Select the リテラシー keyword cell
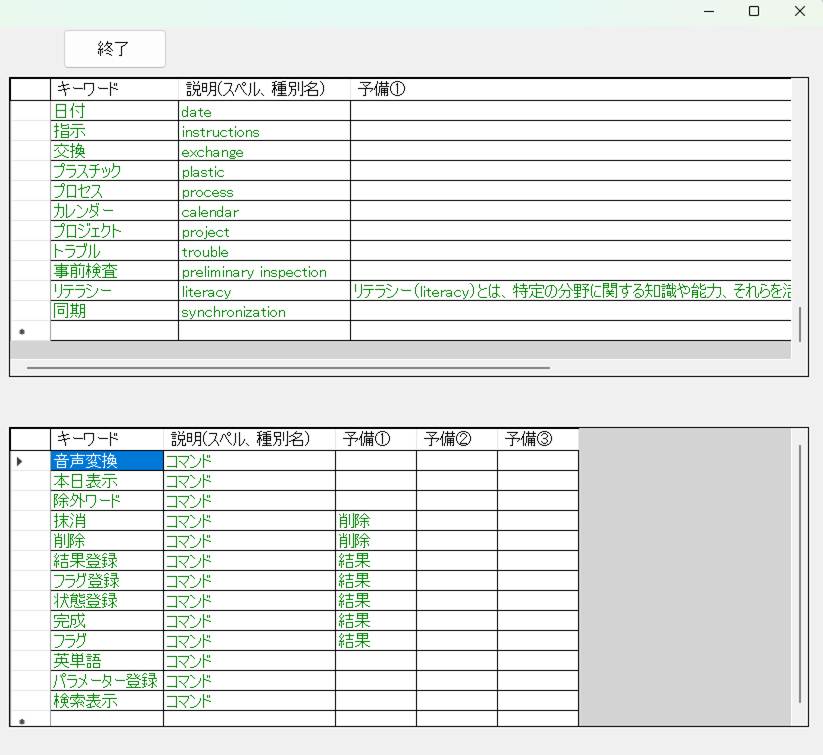 pyautogui.click(x=114, y=292)
